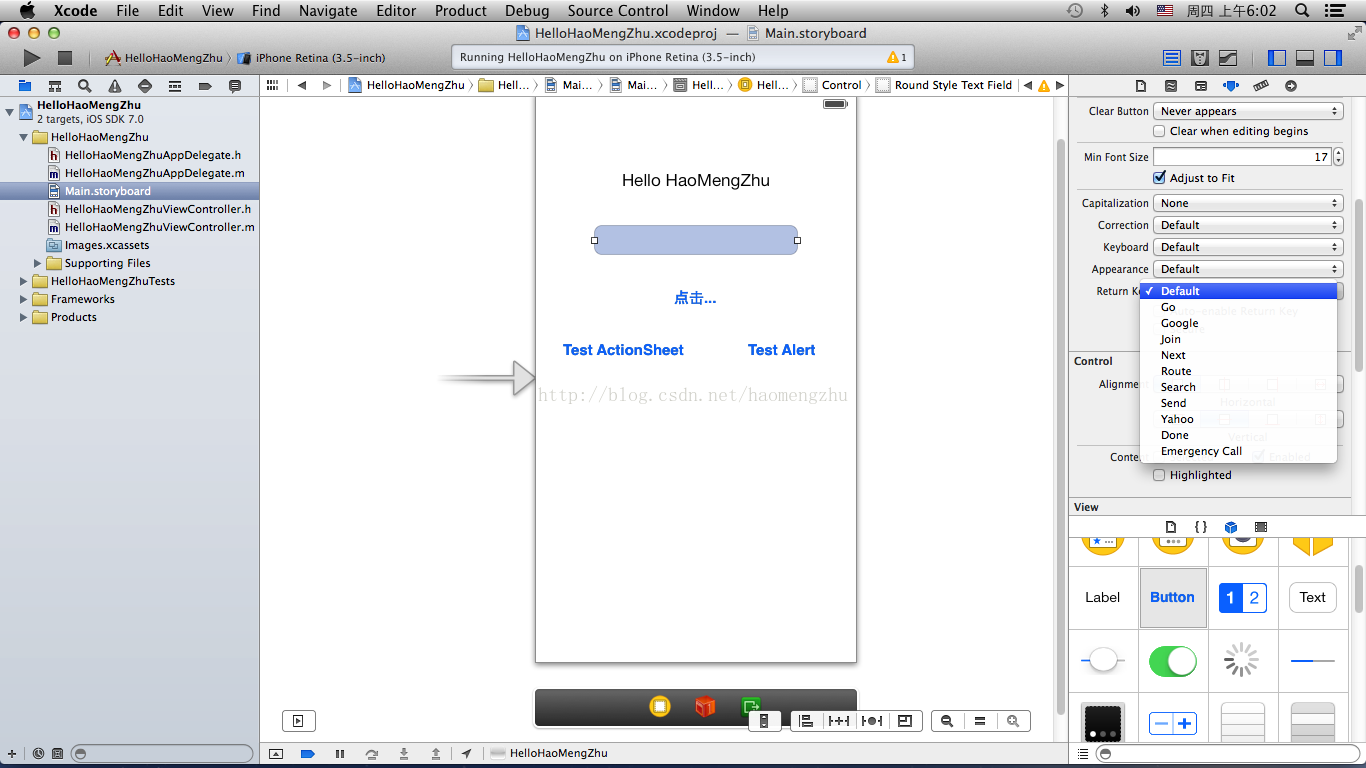Select the 点击... button on the canvas
The image size is (1366, 768).
coord(695,298)
